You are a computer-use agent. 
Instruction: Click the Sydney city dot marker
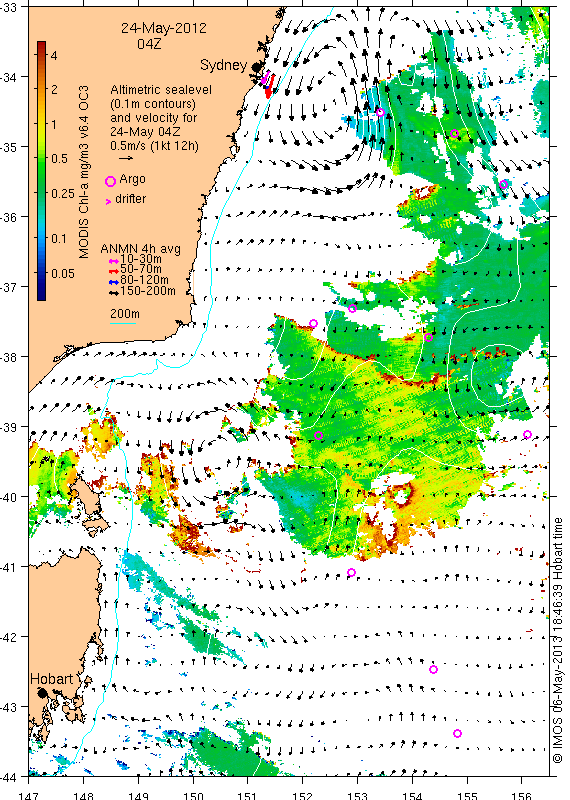(x=256, y=67)
